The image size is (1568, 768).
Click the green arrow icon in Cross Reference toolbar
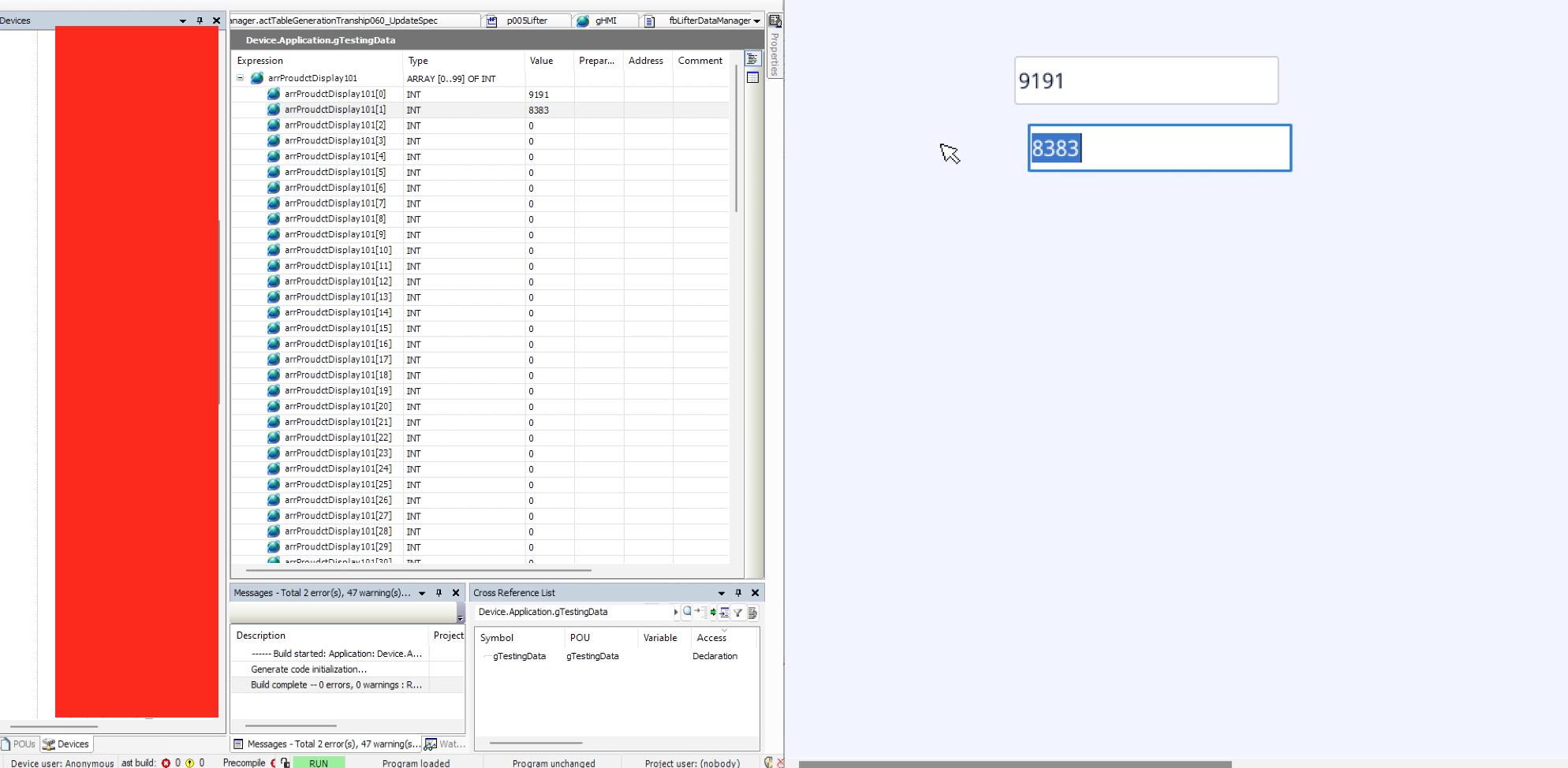(712, 613)
